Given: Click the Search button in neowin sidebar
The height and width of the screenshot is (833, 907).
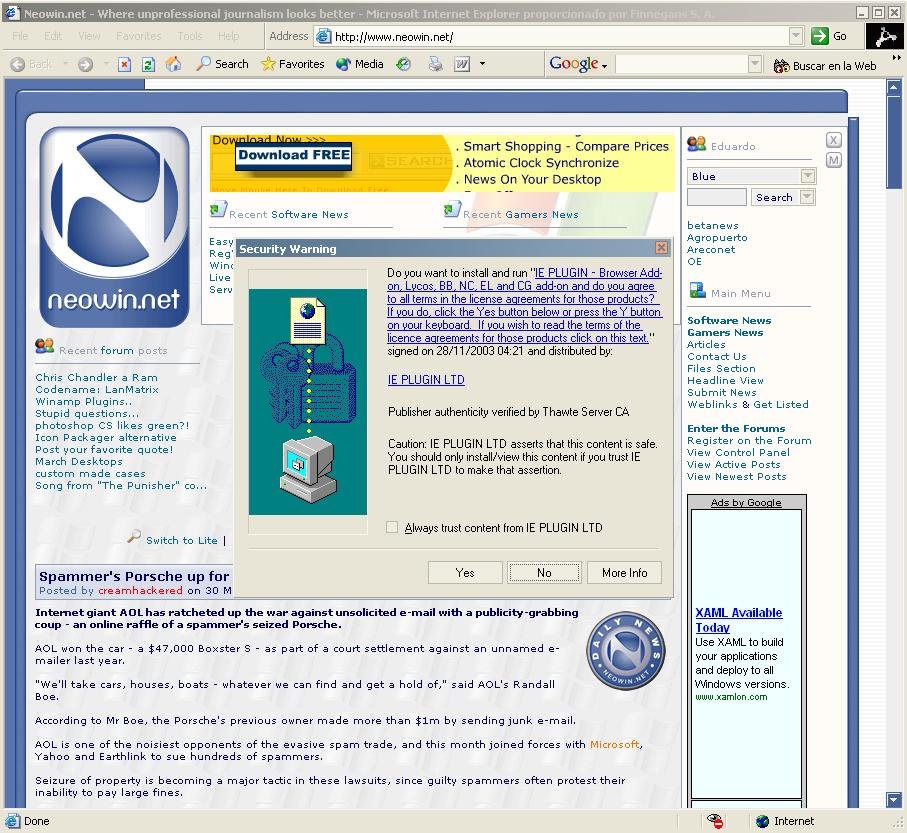Looking at the screenshot, I should [774, 197].
